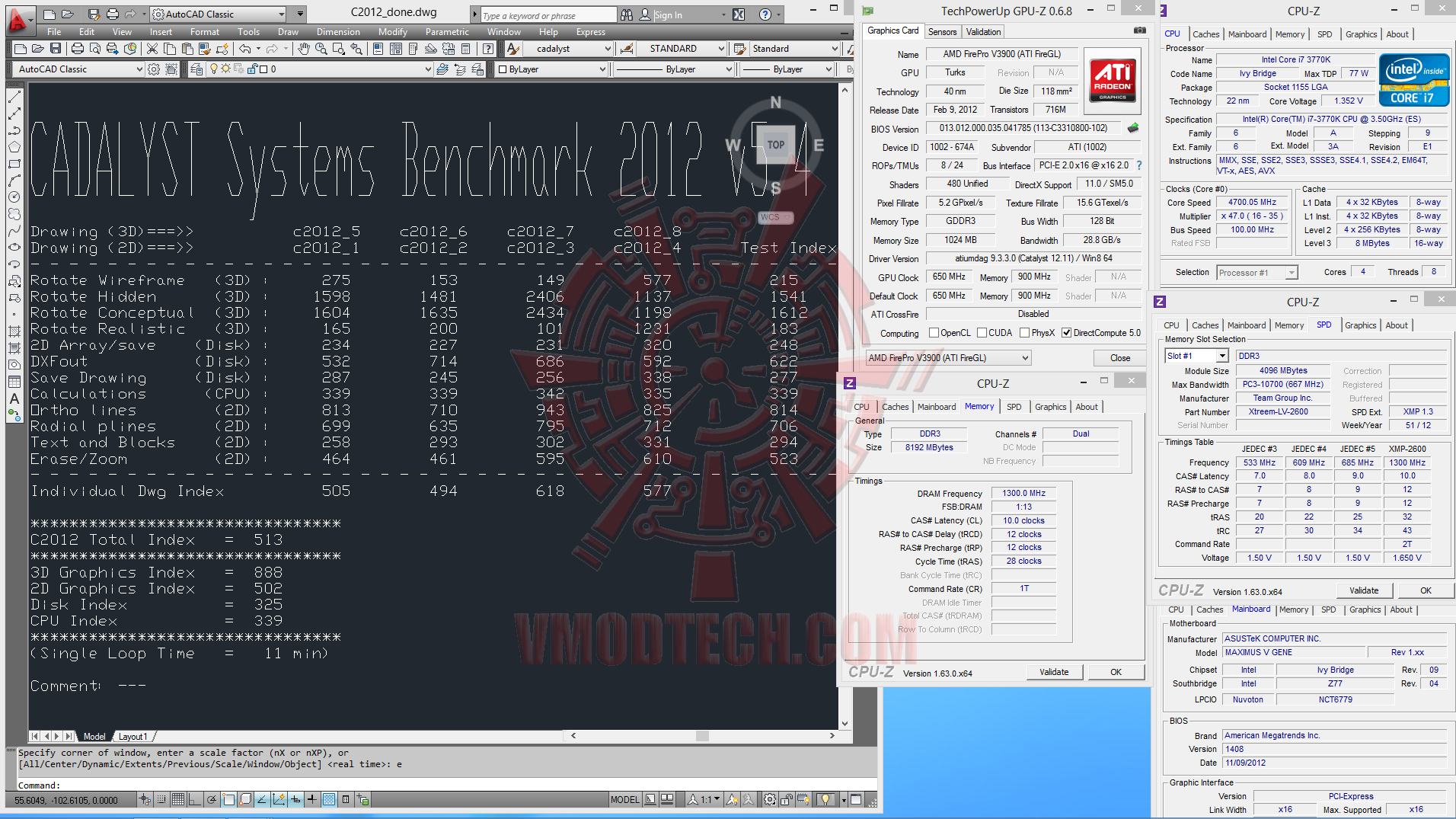The image size is (1456, 819).
Task: Click the MODEL space button in status bar
Action: (624, 799)
